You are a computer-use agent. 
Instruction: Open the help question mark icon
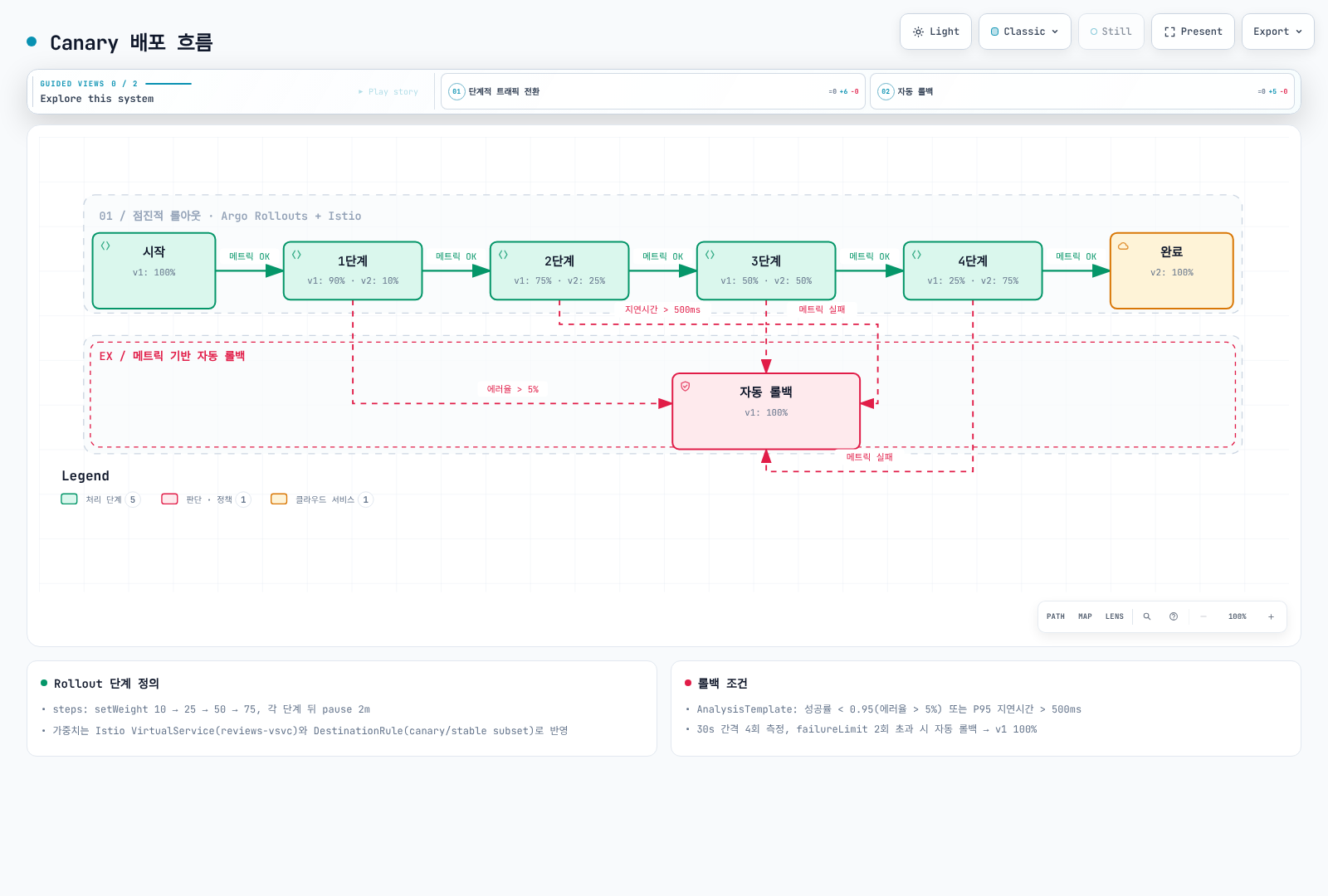[1174, 616]
